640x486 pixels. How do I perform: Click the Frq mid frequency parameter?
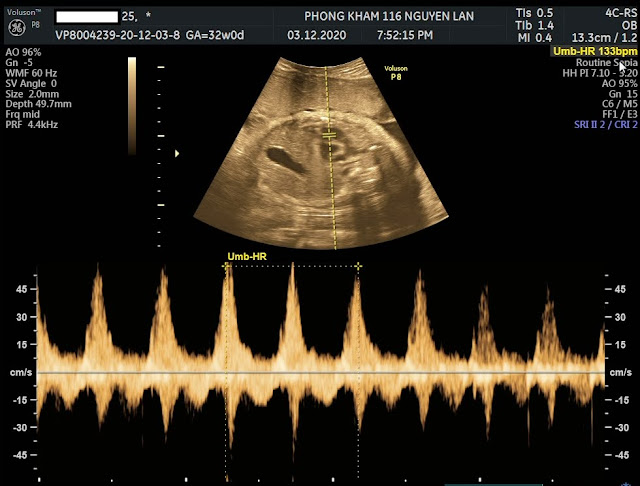[x=23, y=114]
